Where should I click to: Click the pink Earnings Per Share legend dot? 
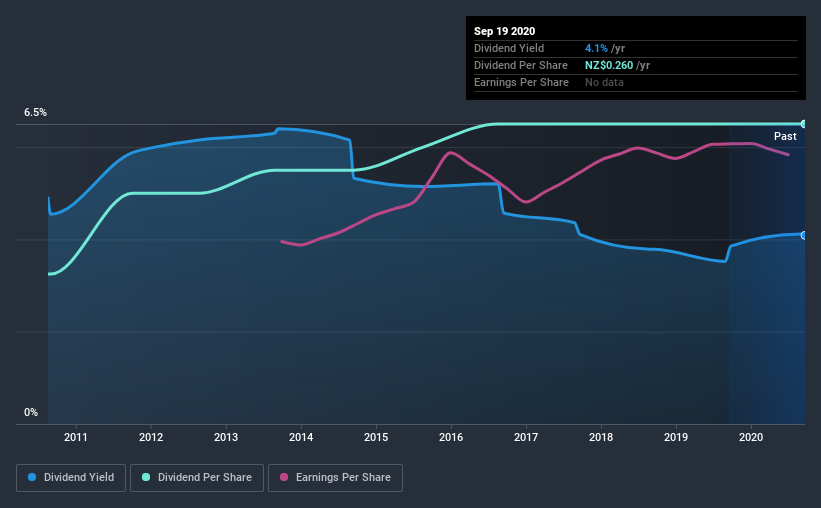pos(284,477)
